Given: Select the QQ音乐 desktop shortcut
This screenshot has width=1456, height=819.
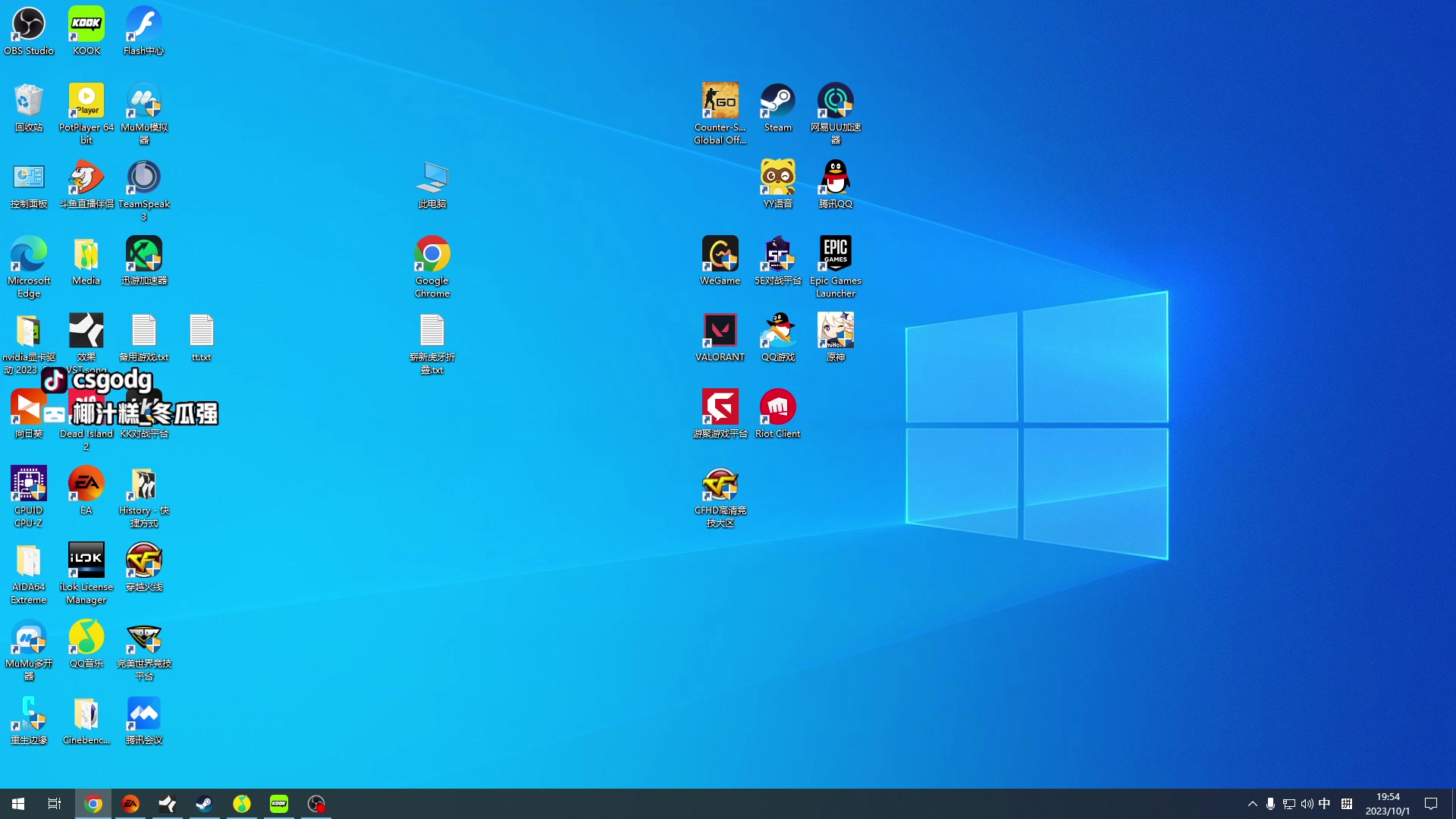Looking at the screenshot, I should pos(86,644).
